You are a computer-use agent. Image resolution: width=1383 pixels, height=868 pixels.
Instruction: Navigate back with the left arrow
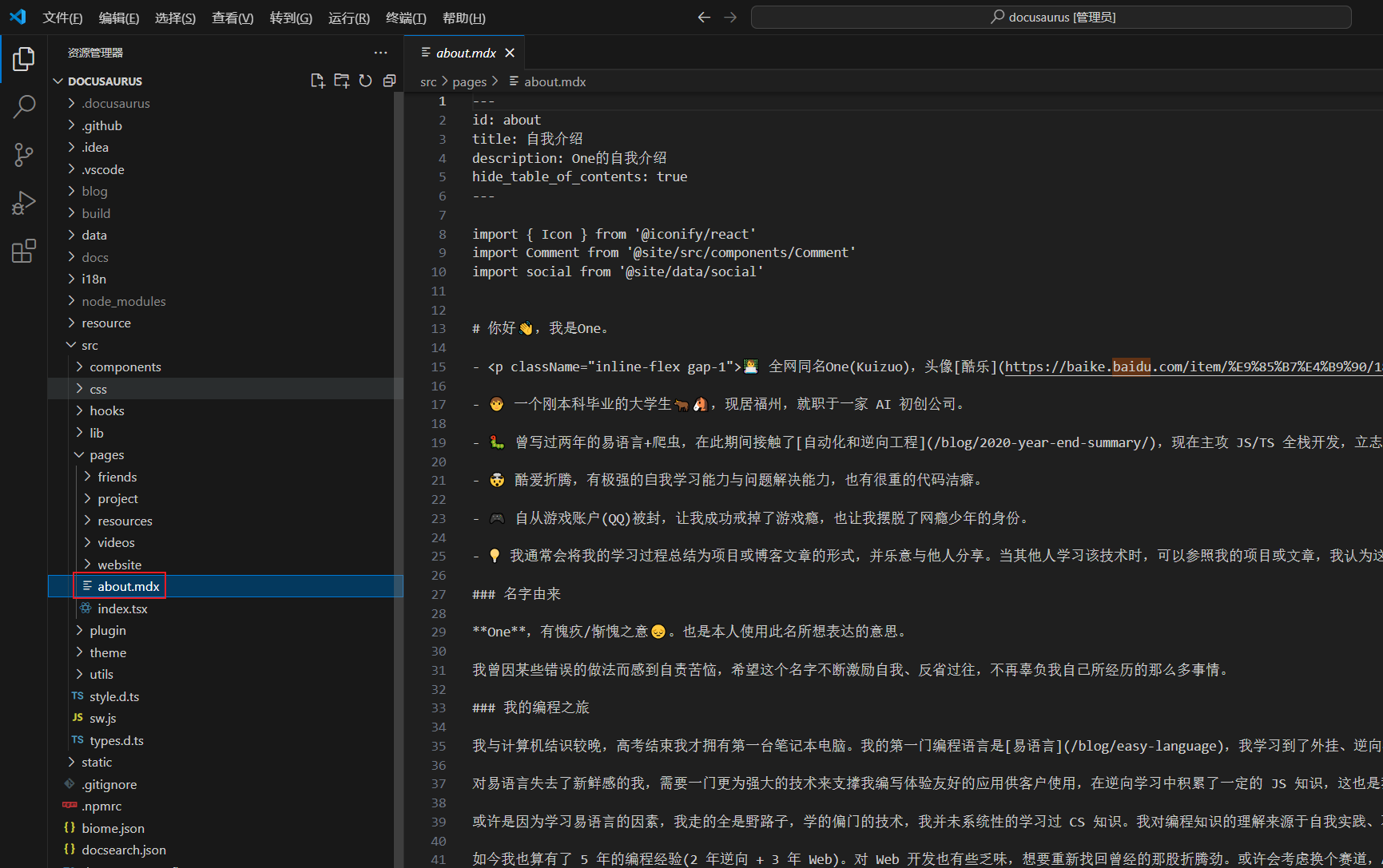click(704, 17)
